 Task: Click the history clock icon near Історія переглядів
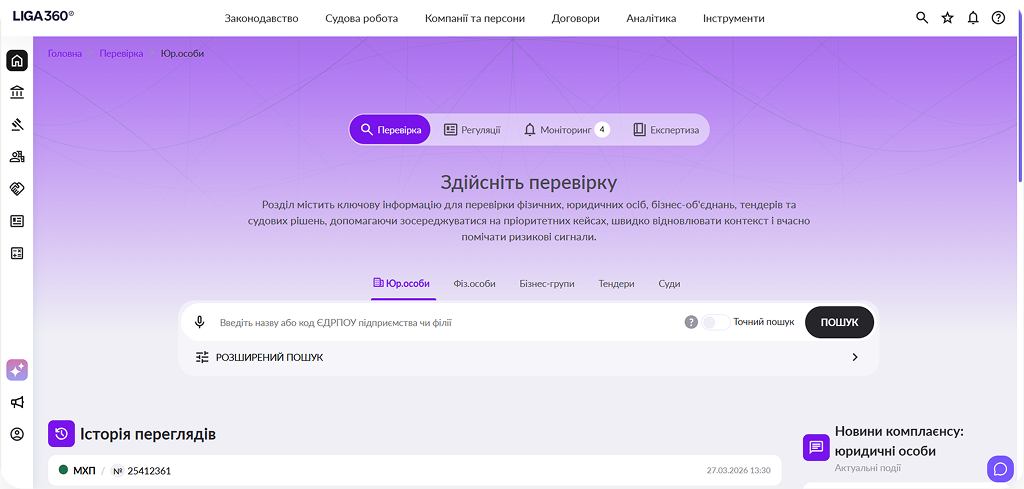point(61,434)
